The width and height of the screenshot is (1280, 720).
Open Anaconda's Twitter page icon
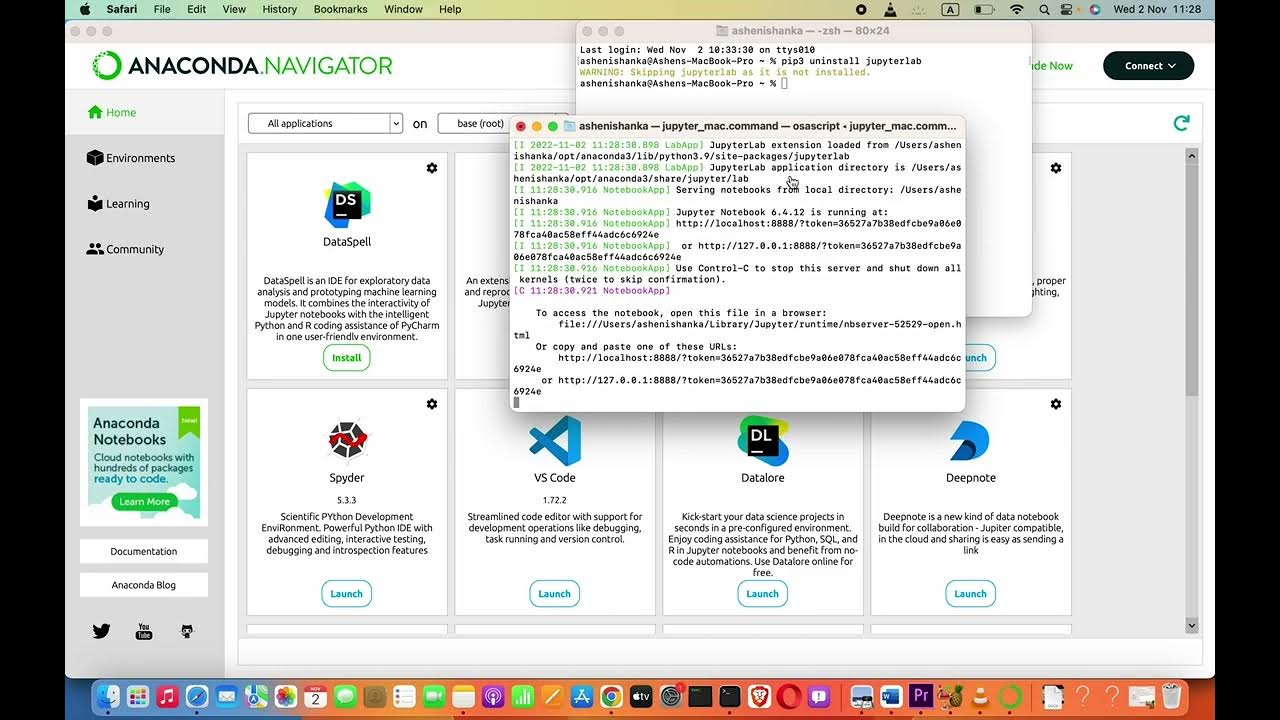coord(101,631)
